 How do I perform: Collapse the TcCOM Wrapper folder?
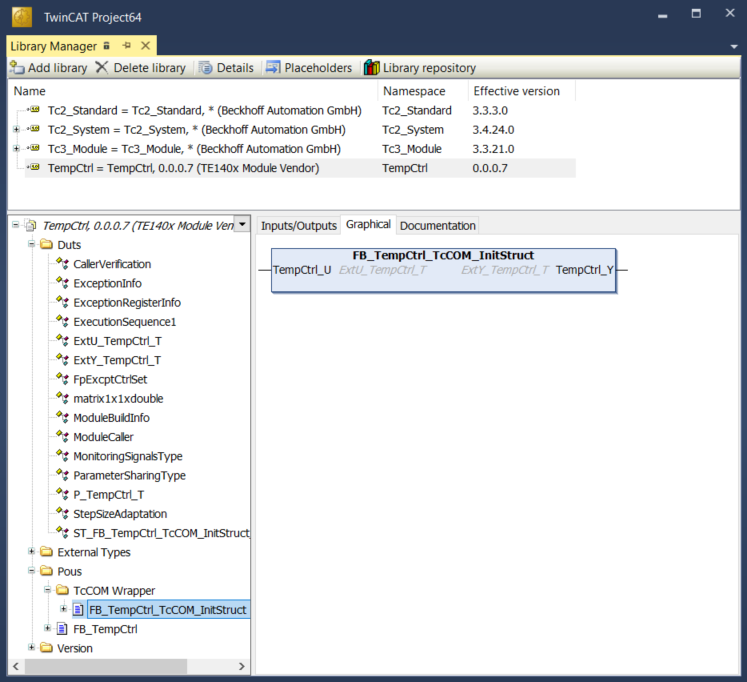[x=47, y=590]
